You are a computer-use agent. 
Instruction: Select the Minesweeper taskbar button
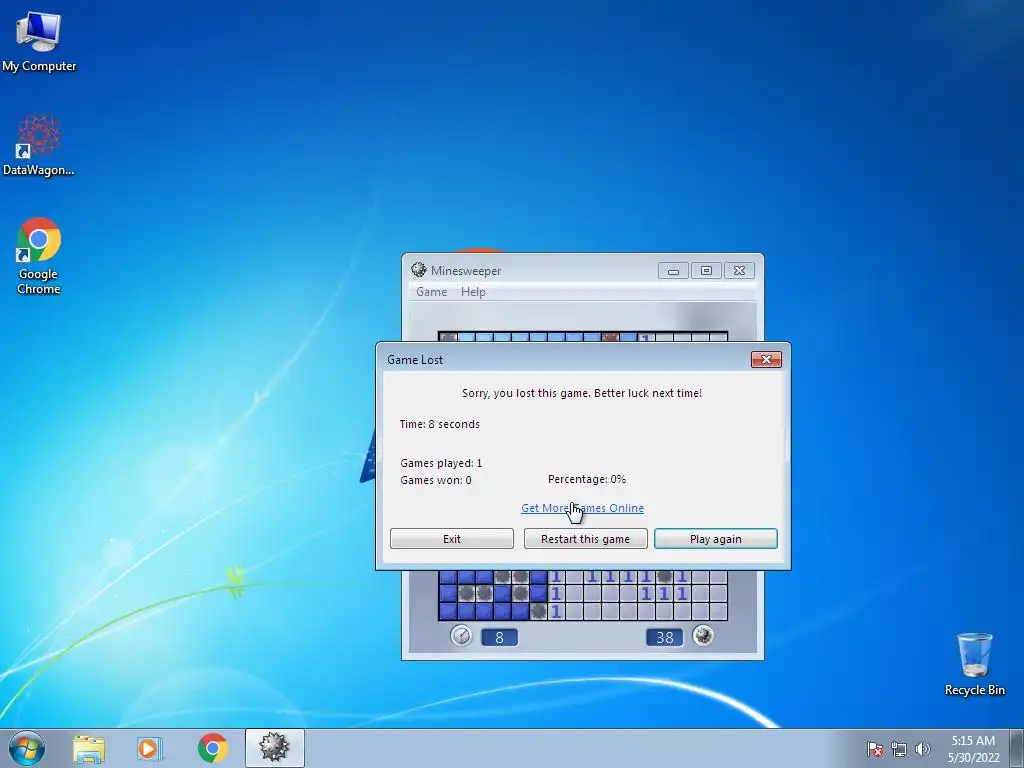(x=274, y=748)
